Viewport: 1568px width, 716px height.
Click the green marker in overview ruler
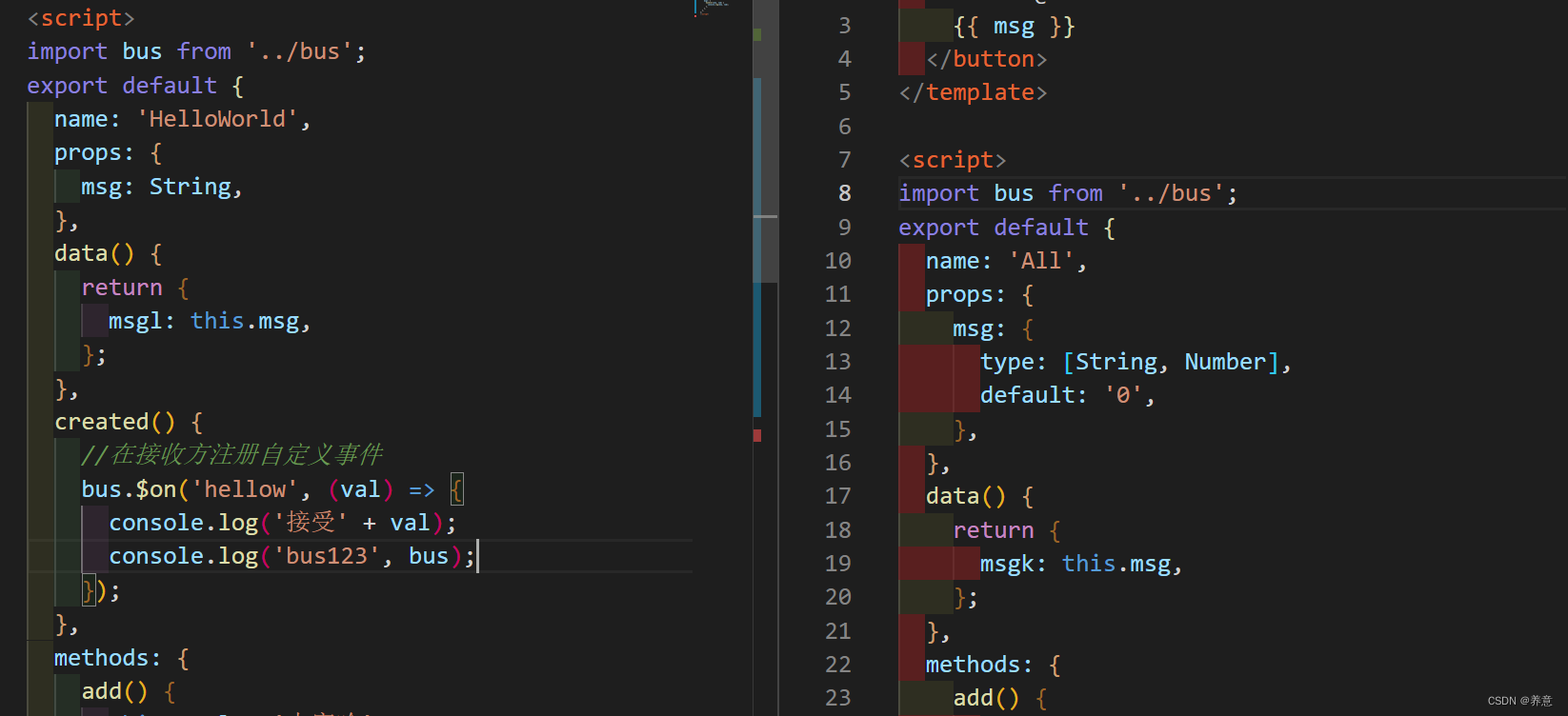(757, 34)
